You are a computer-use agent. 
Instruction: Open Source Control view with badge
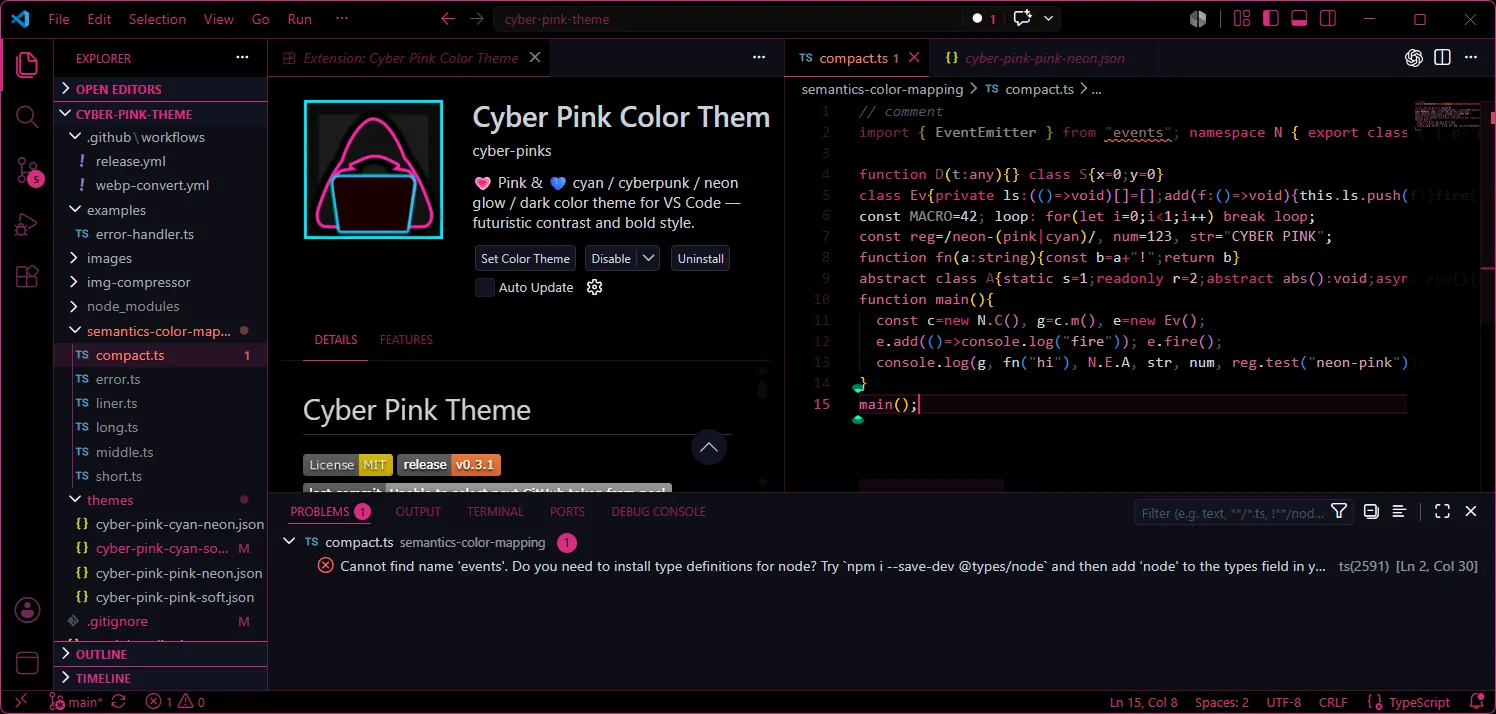(x=27, y=171)
